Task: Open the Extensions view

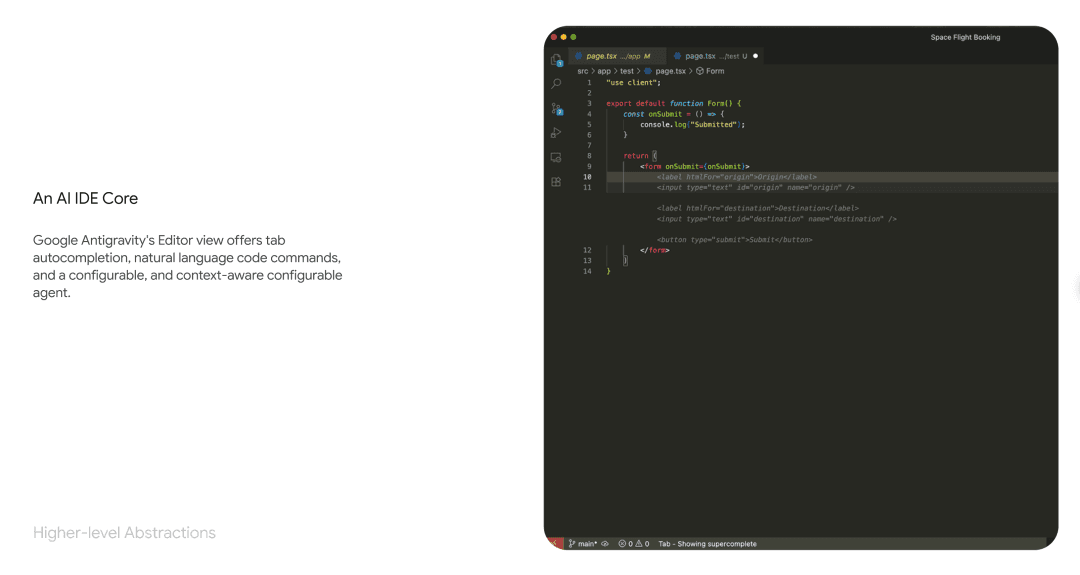Action: 556,182
